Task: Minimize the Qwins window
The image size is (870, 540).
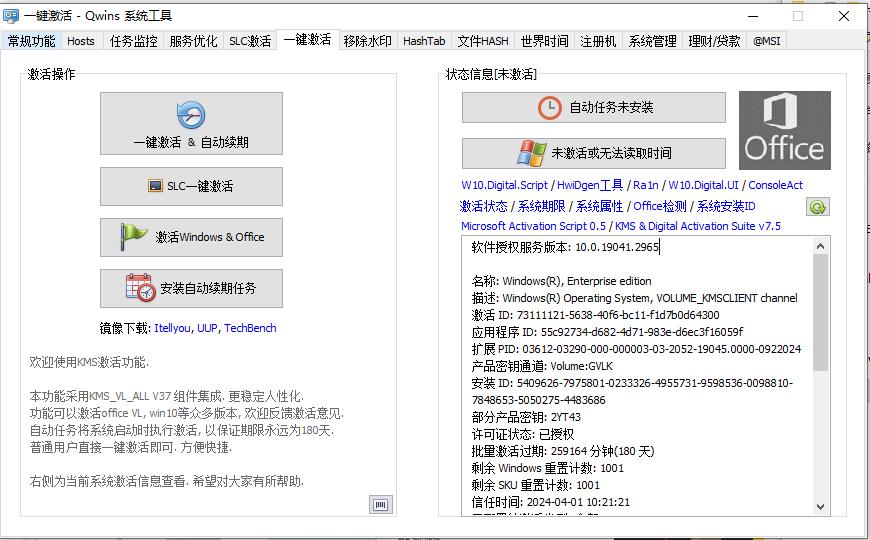Action: (x=753, y=16)
